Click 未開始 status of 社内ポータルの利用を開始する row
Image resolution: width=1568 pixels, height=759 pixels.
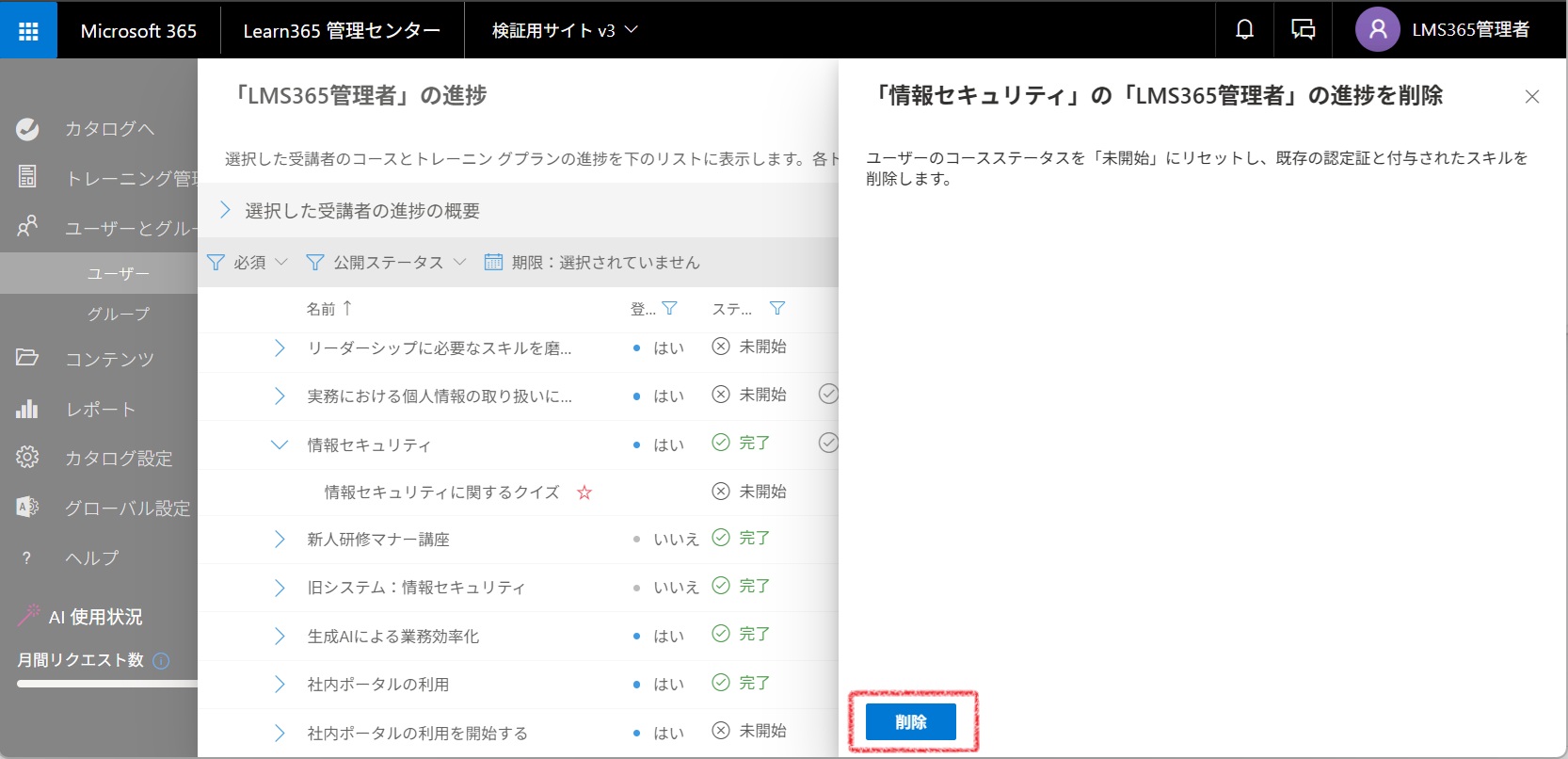(749, 731)
